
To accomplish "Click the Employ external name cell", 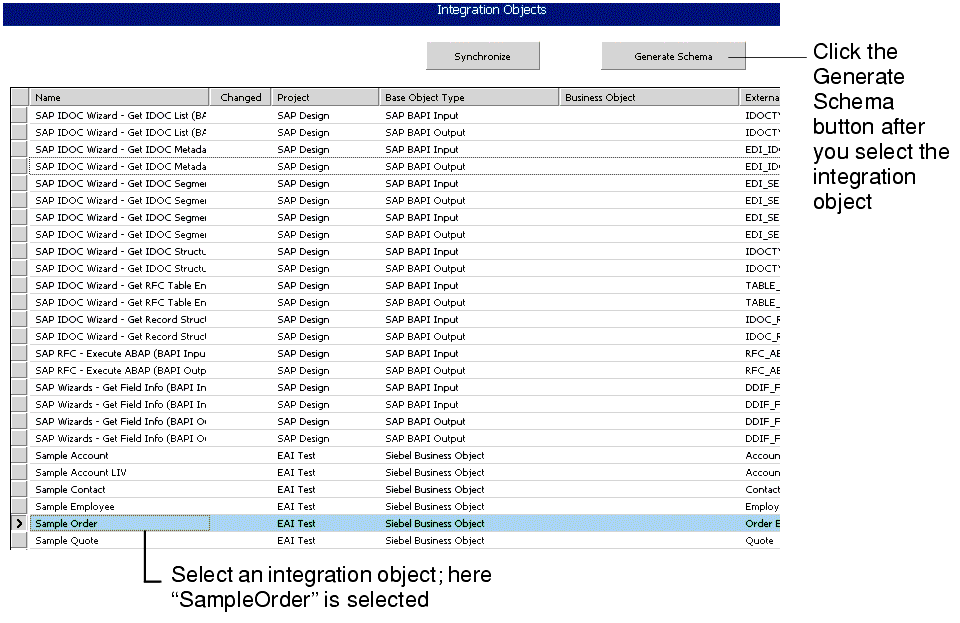I will (760, 506).
